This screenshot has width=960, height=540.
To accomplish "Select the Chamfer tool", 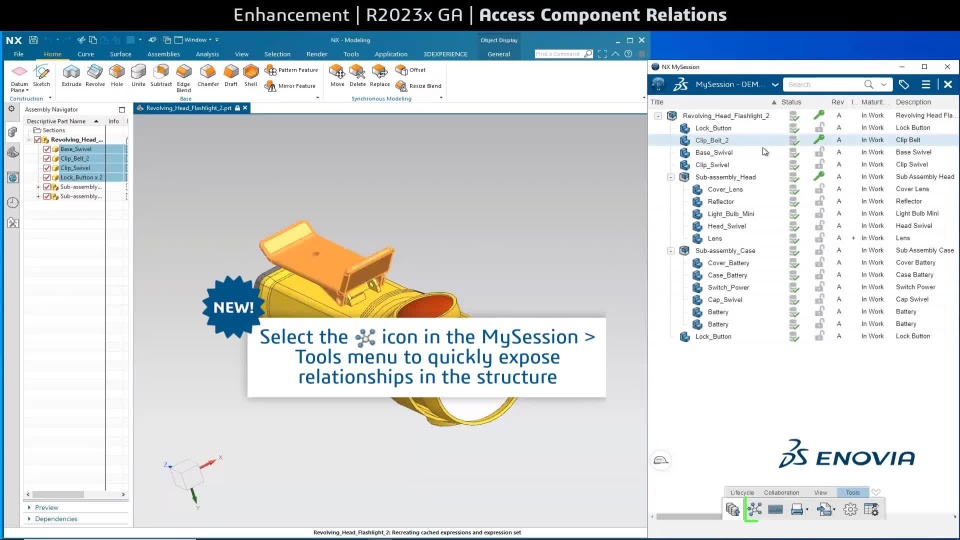I will pos(208,75).
